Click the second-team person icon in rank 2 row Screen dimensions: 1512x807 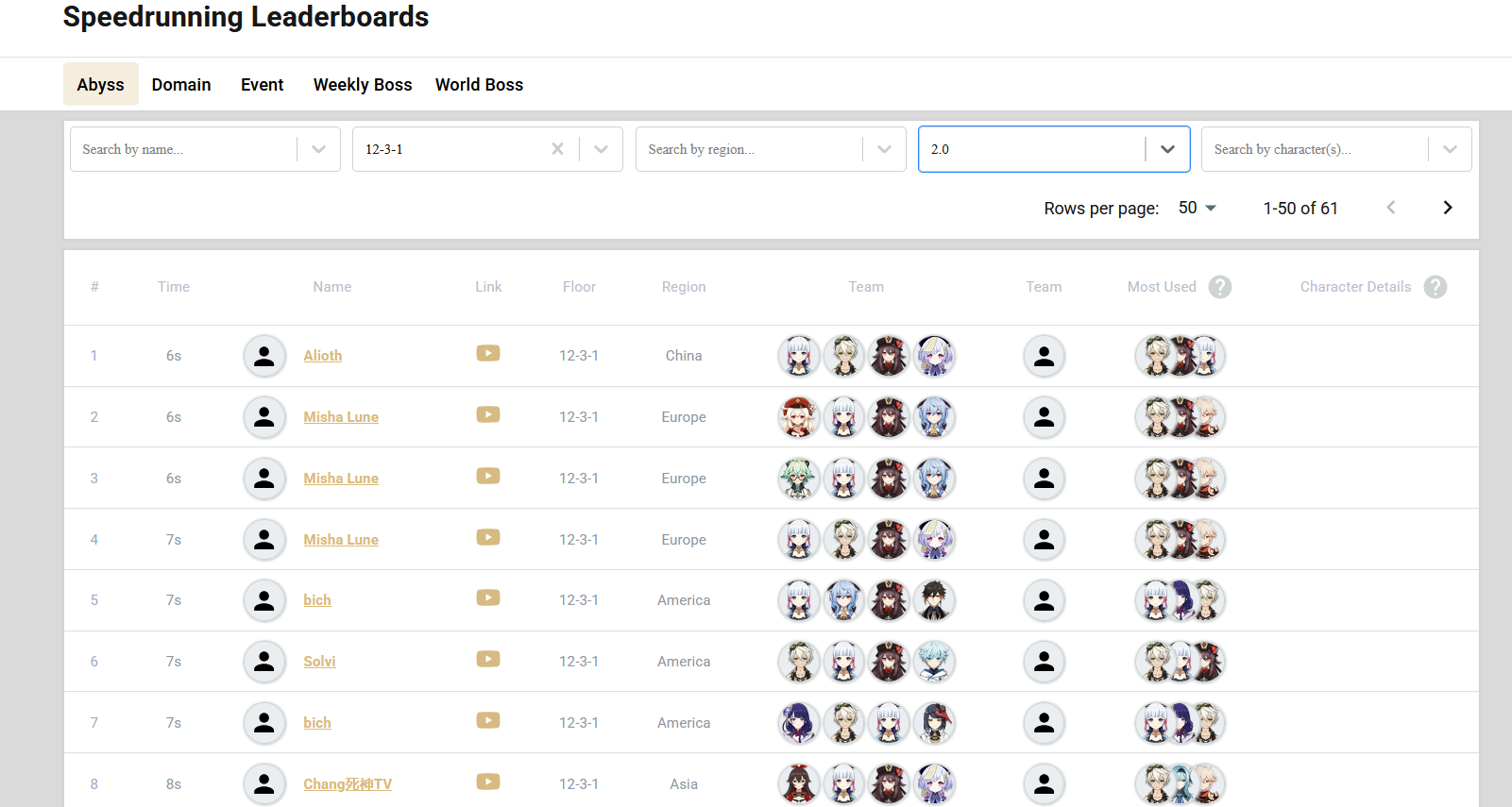pos(1045,417)
